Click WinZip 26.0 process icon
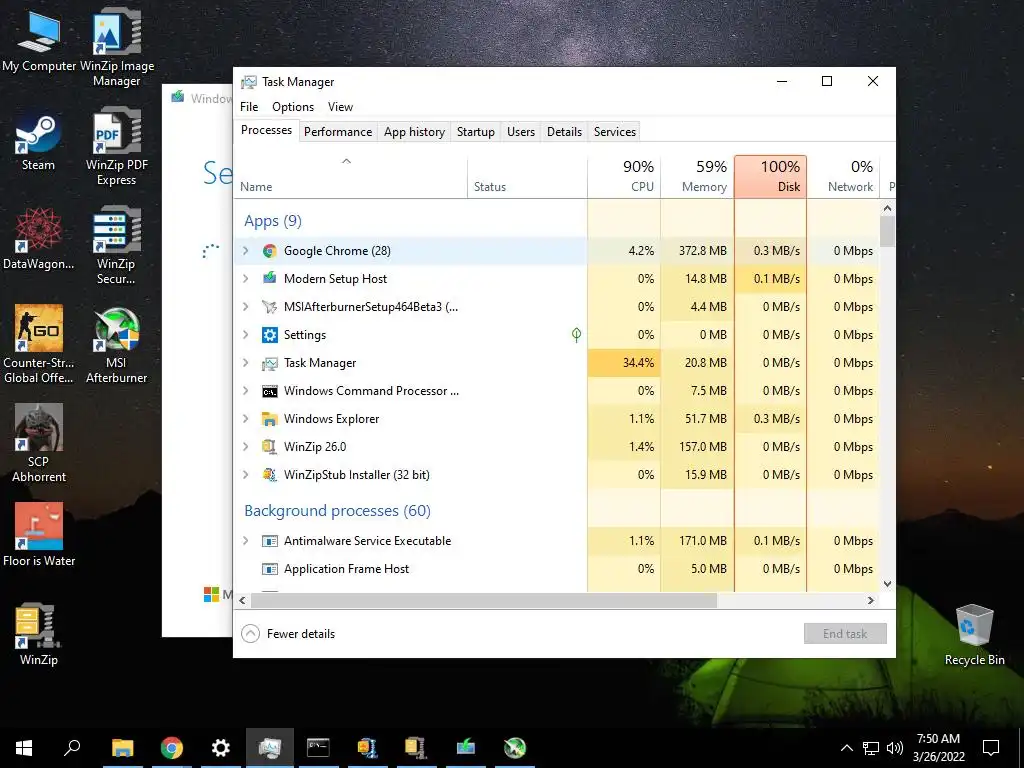 [x=270, y=447]
